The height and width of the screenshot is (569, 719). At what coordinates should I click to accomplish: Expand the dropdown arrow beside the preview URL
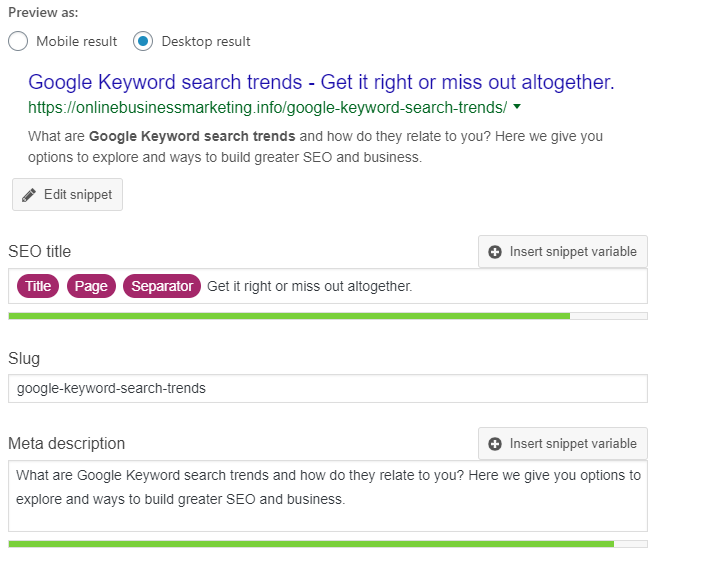(x=517, y=107)
